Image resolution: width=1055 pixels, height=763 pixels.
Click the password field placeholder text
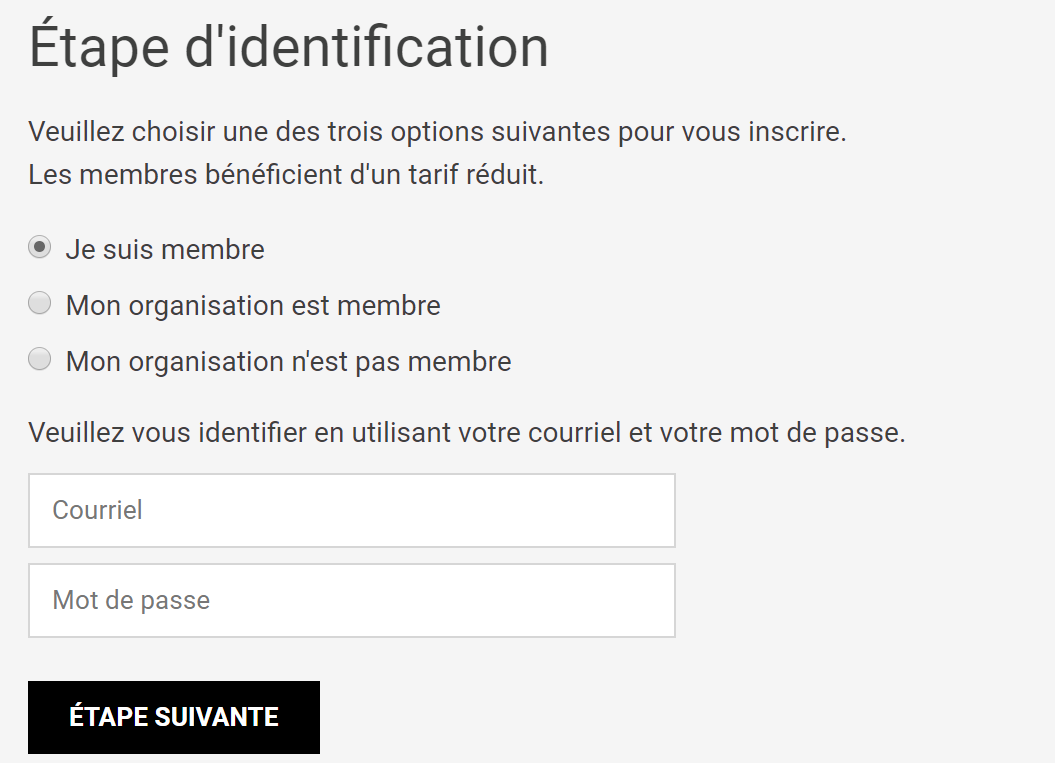130,600
